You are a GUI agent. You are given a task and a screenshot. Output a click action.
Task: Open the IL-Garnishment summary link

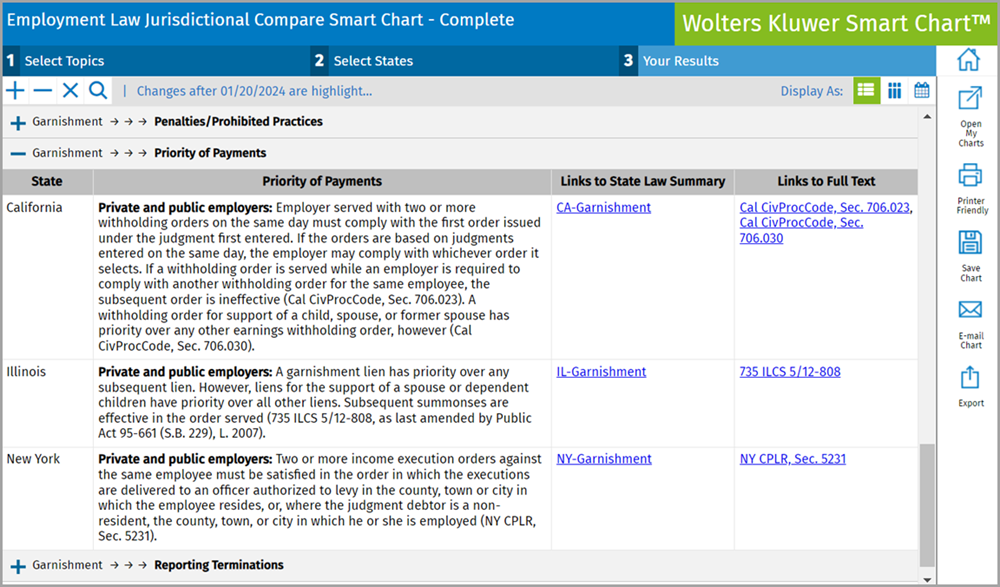(x=601, y=371)
